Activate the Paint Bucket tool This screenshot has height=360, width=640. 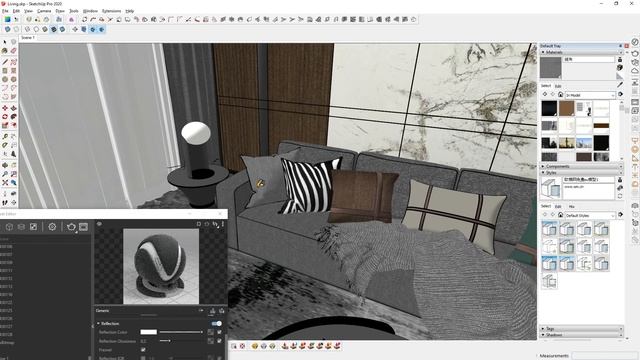(5, 51)
